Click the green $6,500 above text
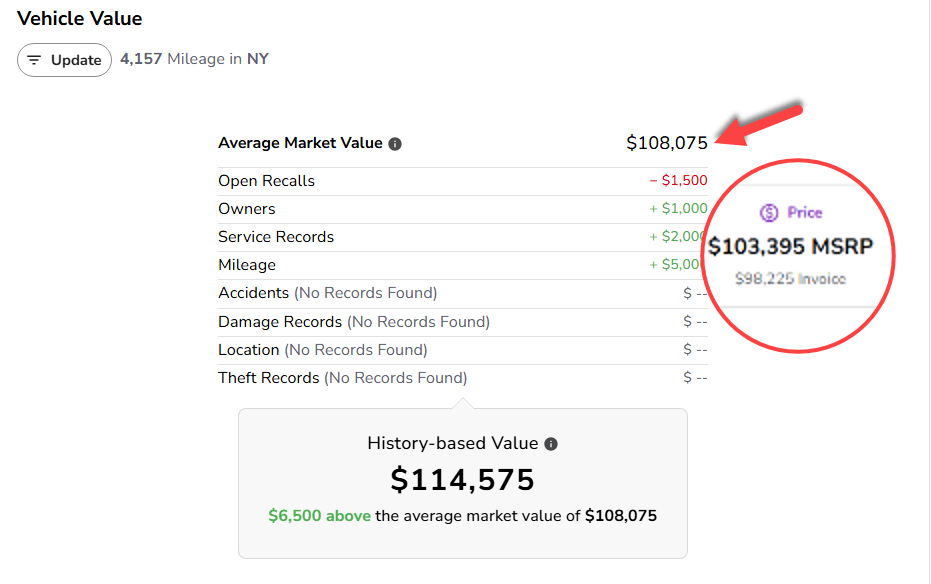 (x=319, y=516)
